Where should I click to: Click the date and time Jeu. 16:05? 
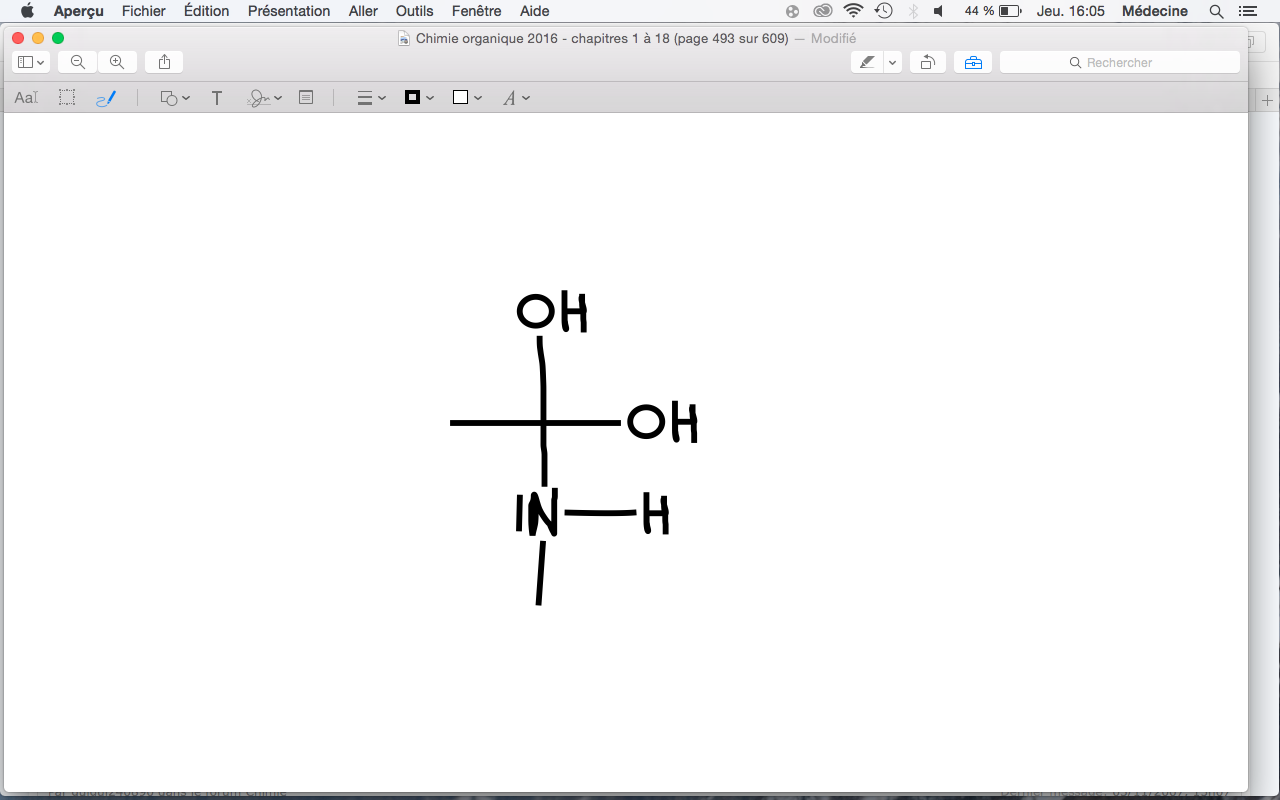1071,11
